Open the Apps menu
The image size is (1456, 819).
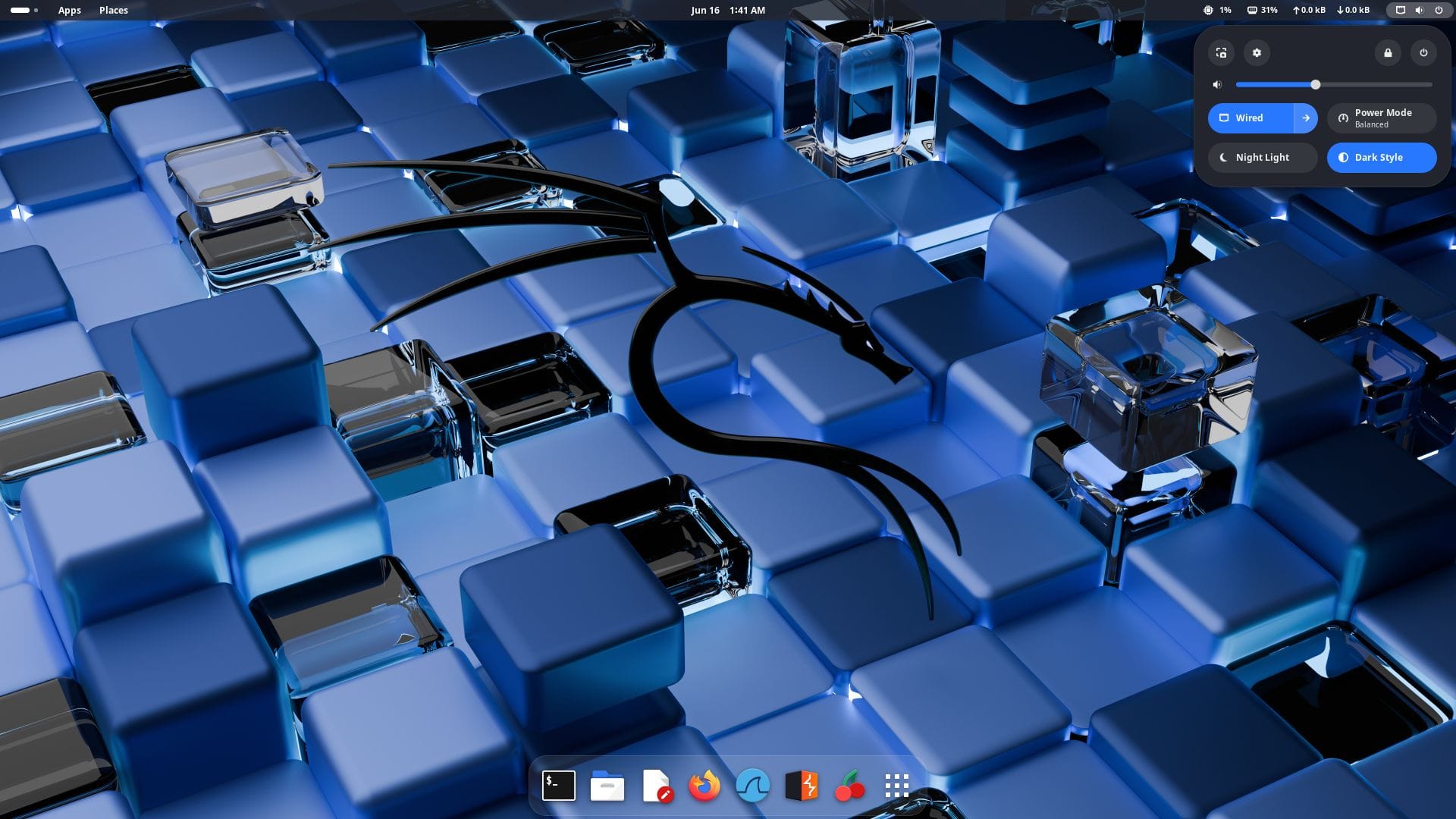click(x=69, y=10)
